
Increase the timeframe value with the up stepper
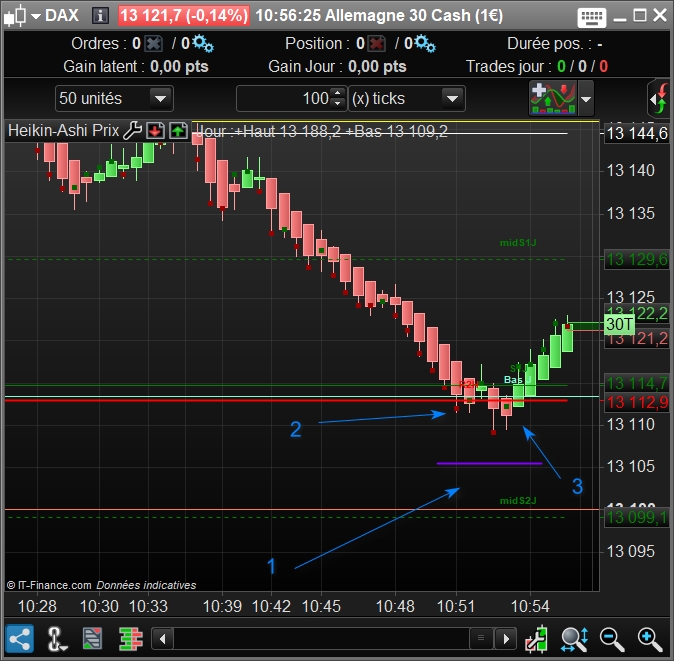pyautogui.click(x=338, y=92)
